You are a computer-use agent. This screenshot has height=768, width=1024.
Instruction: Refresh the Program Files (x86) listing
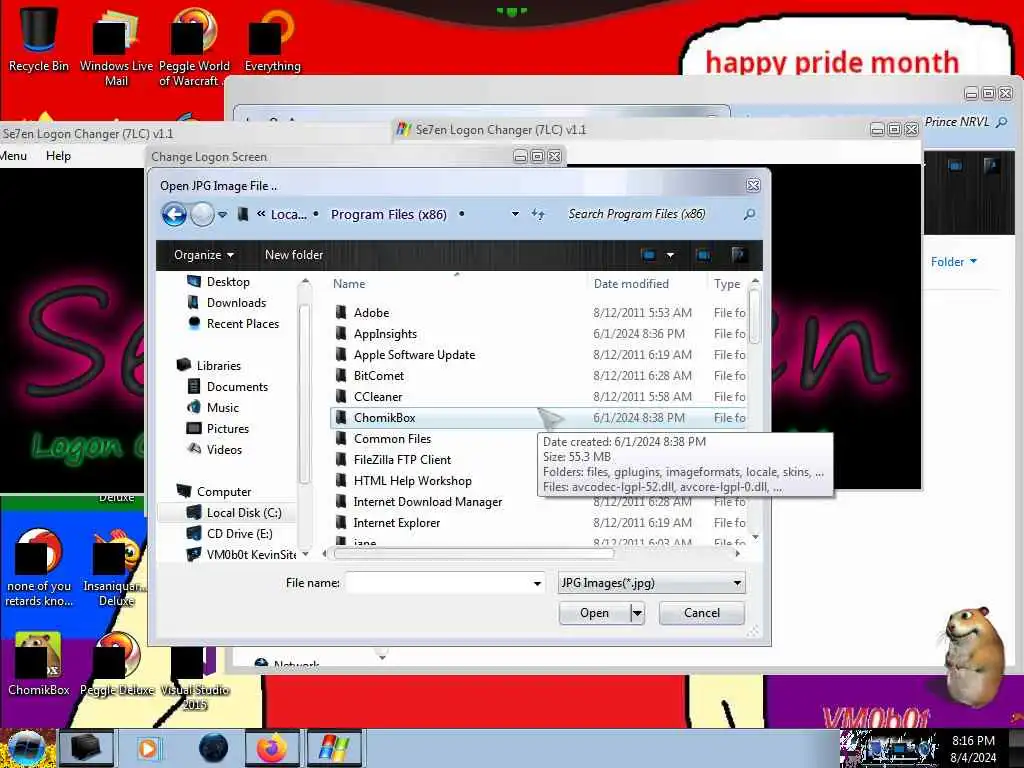point(538,214)
